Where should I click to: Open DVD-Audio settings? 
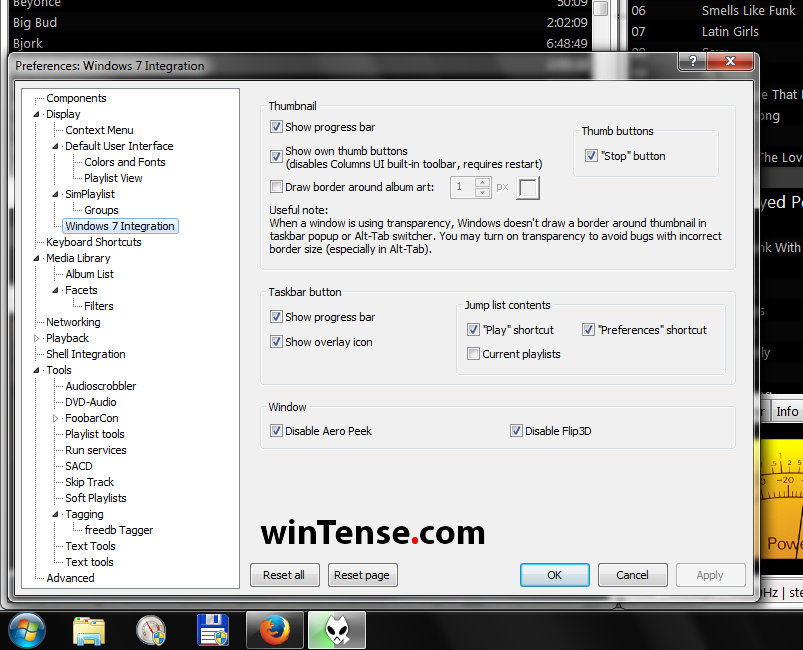coord(91,402)
